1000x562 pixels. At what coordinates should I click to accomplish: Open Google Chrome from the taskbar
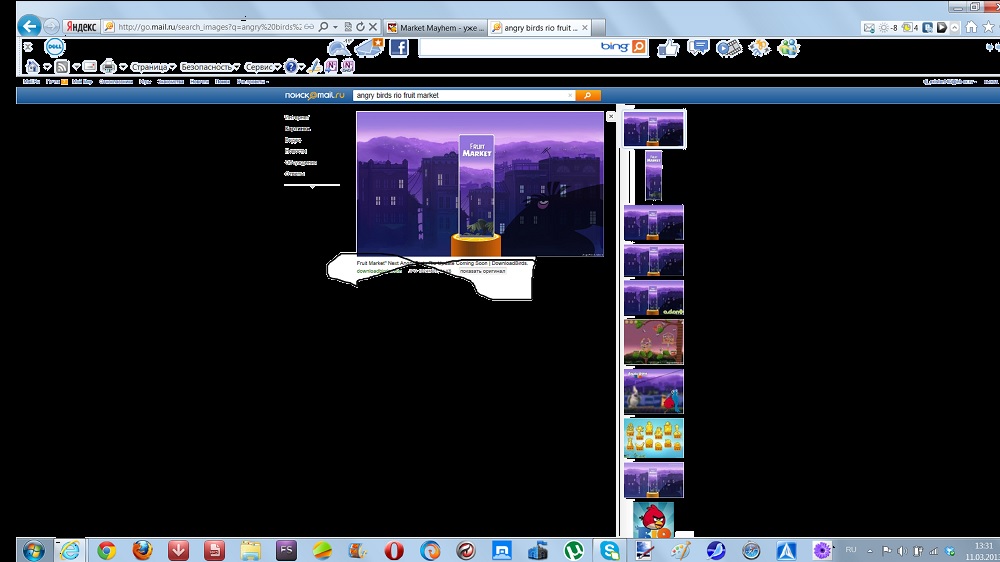(107, 550)
